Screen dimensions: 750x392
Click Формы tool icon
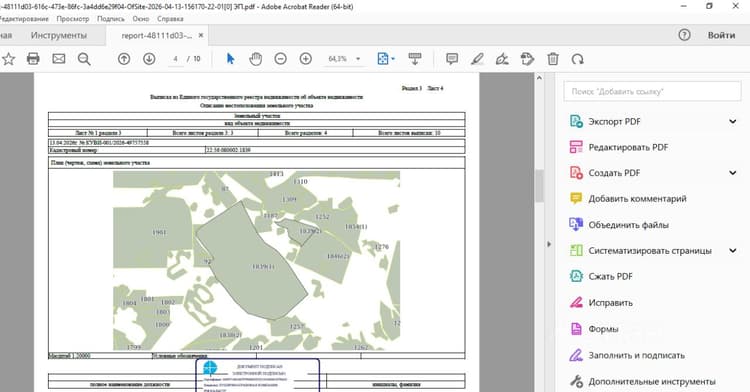tap(576, 329)
